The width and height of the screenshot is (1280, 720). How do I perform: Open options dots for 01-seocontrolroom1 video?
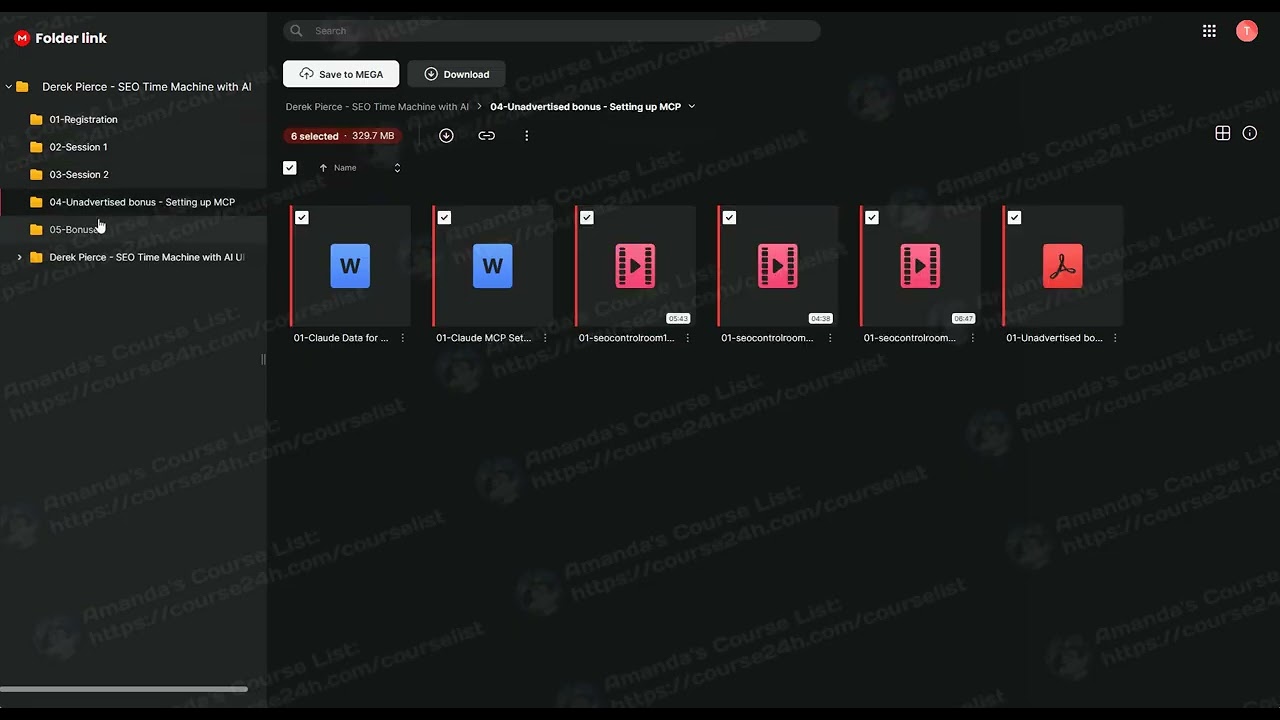pos(688,338)
